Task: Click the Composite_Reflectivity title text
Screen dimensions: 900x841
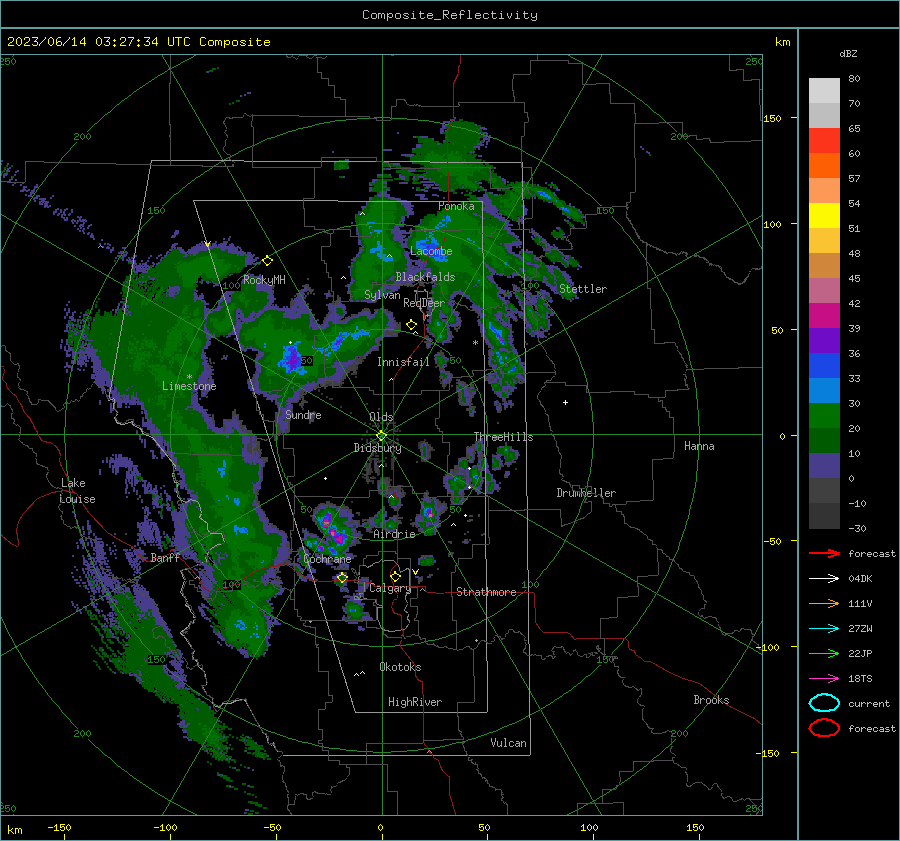Action: tap(449, 15)
